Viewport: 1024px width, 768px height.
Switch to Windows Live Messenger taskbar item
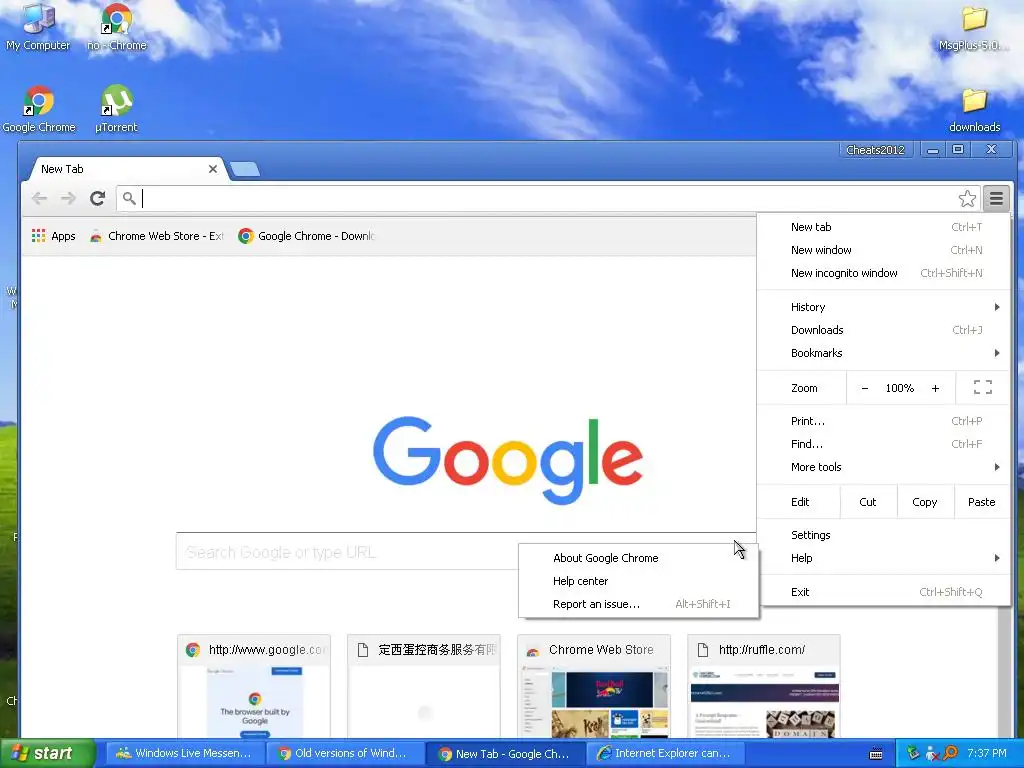[185, 753]
